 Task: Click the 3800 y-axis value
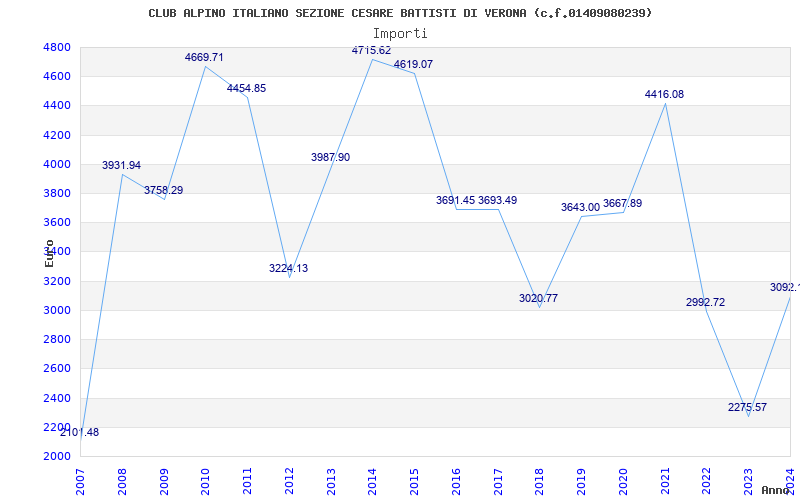(x=57, y=193)
